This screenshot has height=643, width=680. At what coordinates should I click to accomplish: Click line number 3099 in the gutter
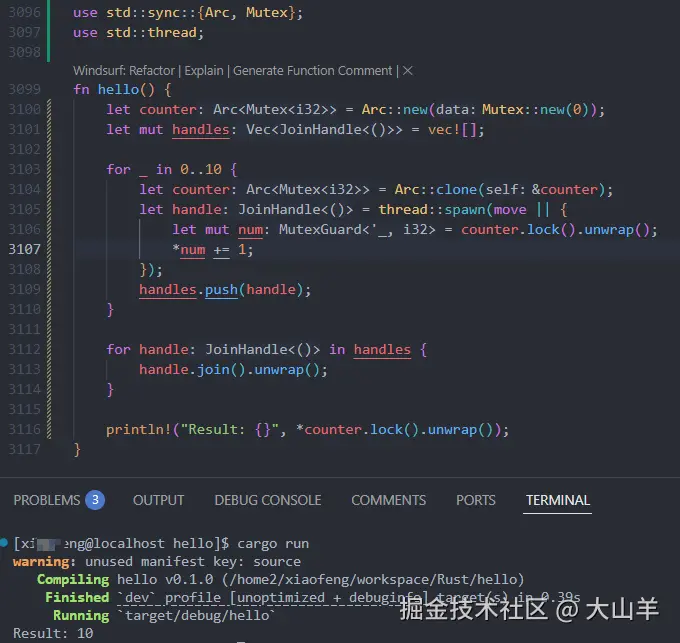click(x=22, y=89)
